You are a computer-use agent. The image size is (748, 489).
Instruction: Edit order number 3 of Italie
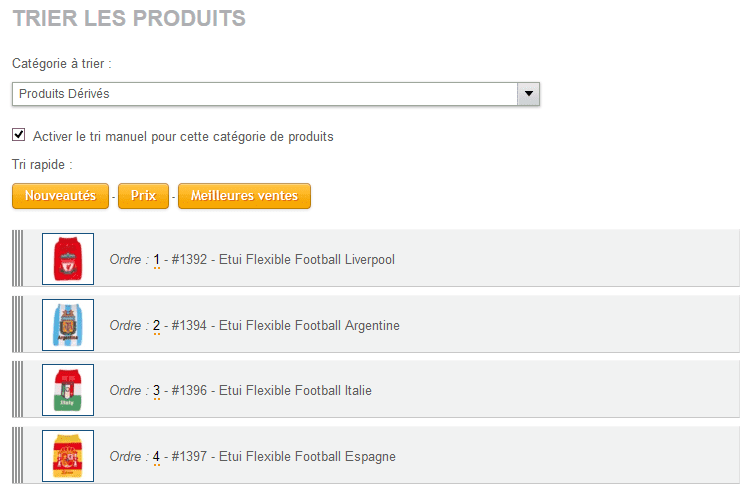tap(156, 391)
